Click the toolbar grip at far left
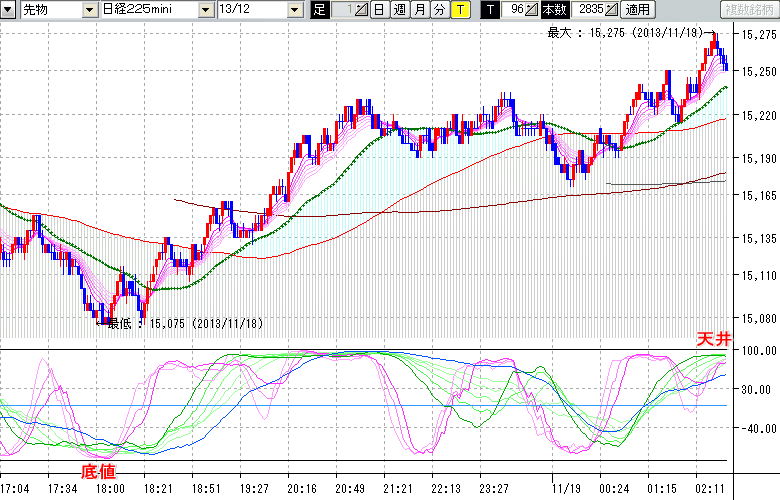This screenshot has height=500, width=780. 4,10
